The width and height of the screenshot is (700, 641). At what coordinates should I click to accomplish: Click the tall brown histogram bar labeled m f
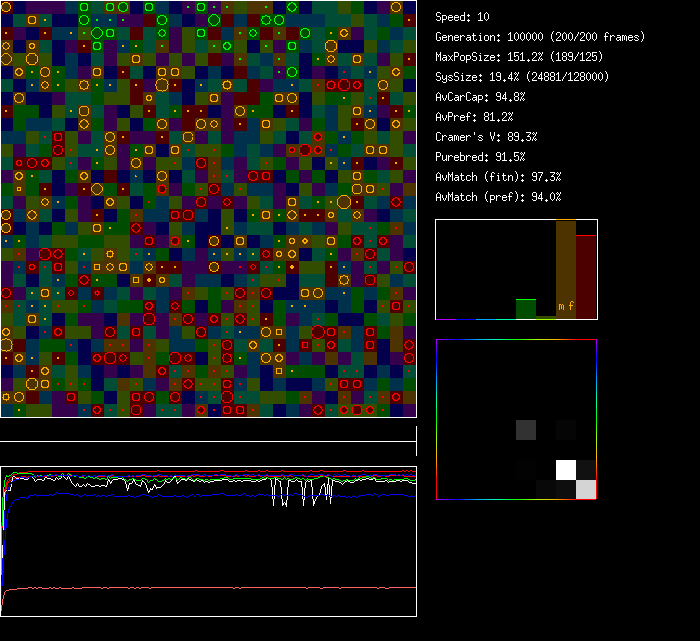[x=565, y=270]
